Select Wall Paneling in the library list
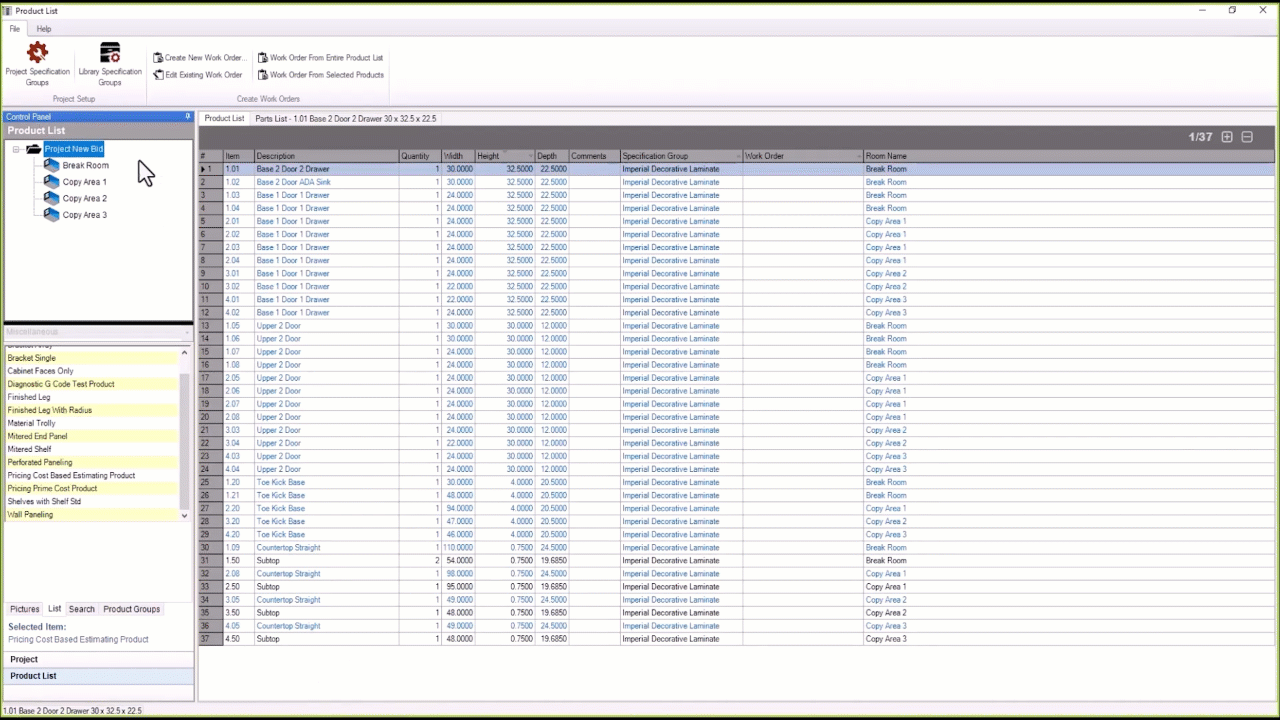1280x720 pixels. [92, 514]
